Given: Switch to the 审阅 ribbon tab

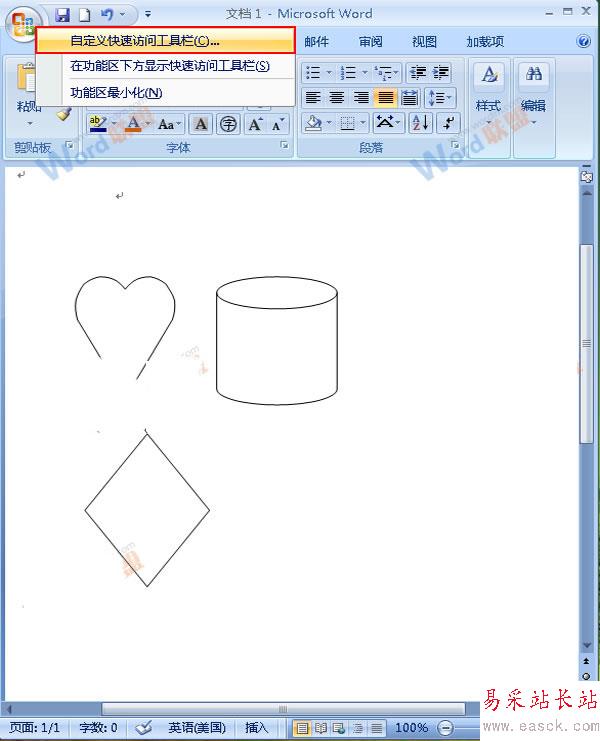Looking at the screenshot, I should click(x=370, y=42).
